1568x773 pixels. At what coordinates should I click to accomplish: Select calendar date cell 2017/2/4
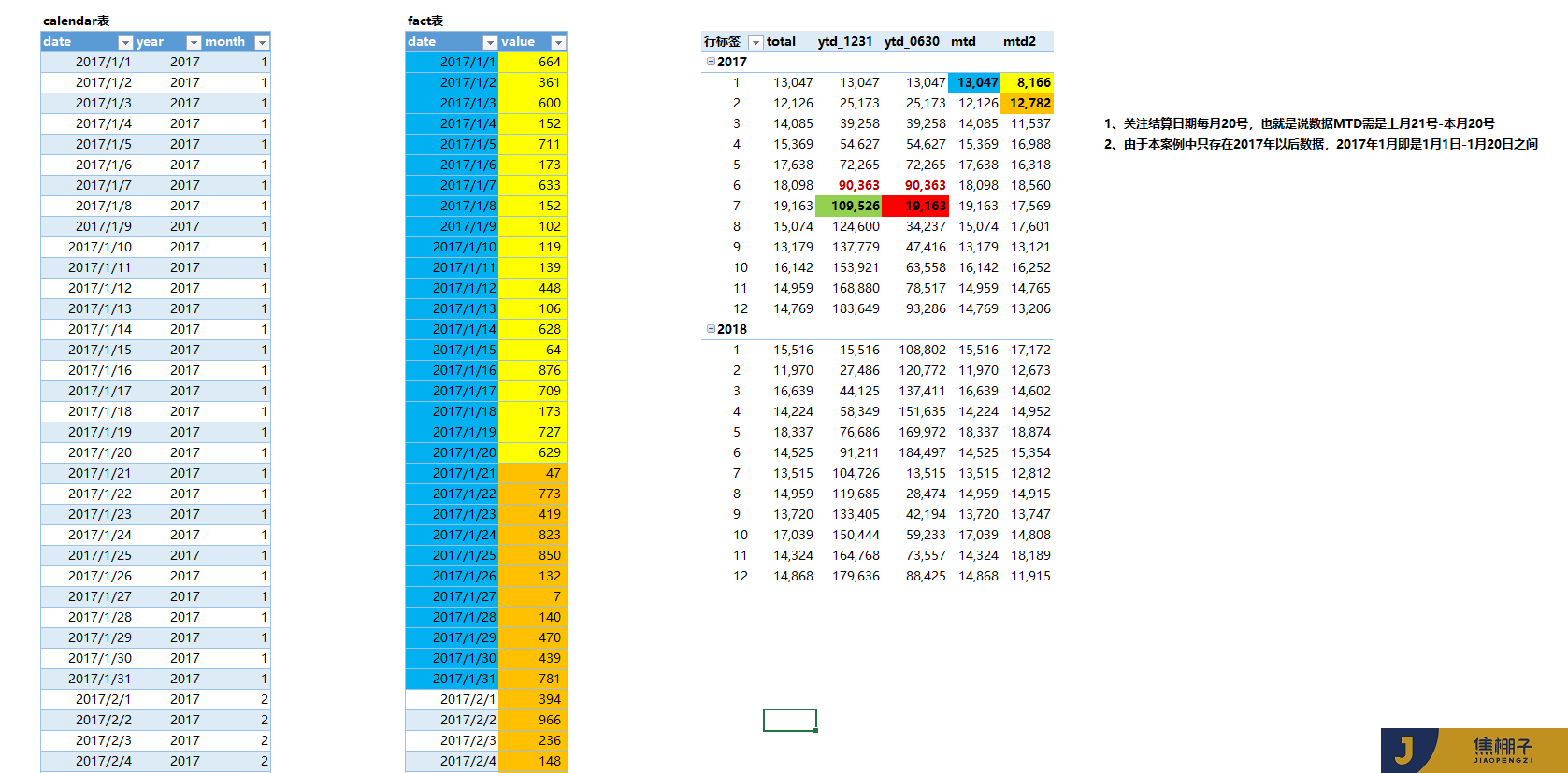[88, 761]
